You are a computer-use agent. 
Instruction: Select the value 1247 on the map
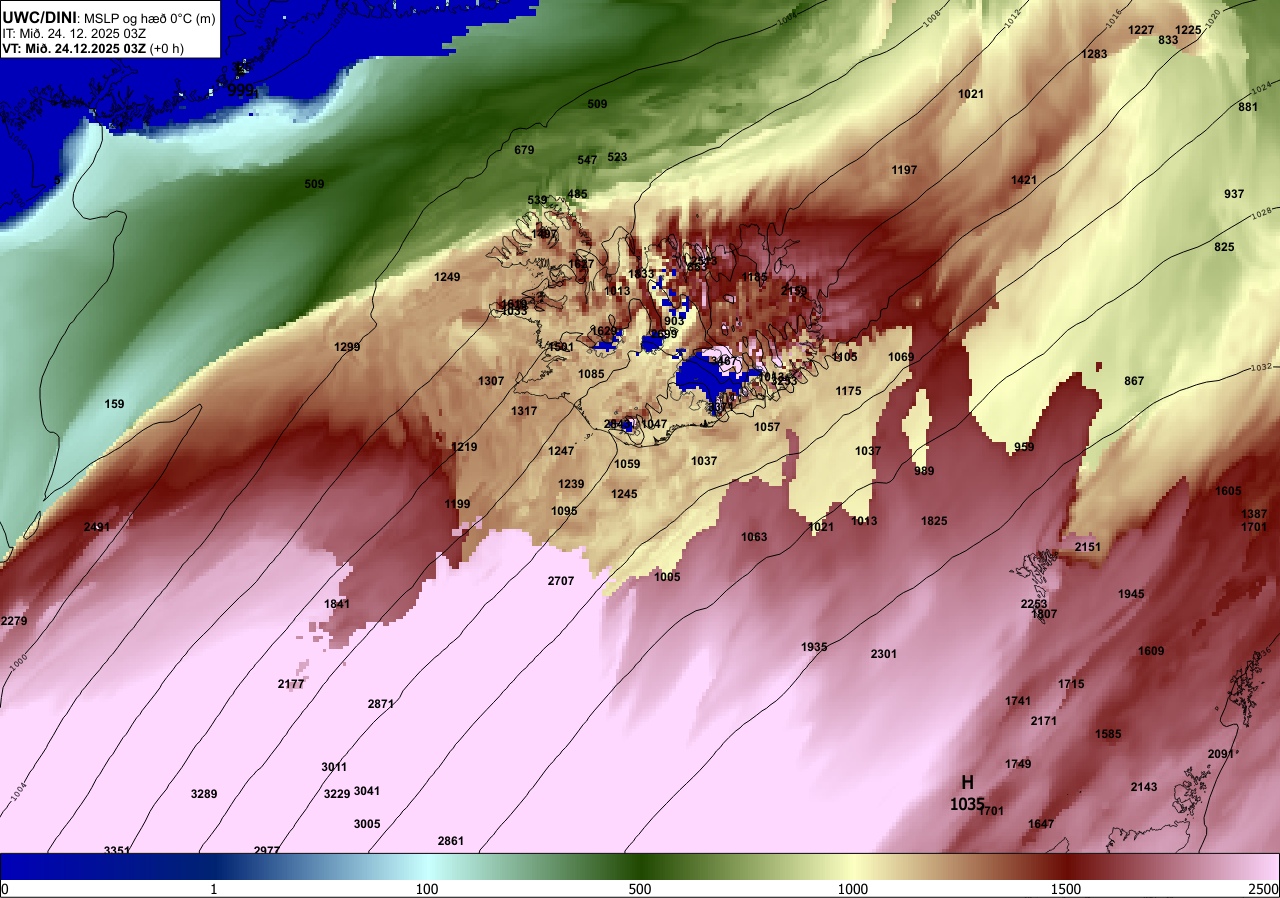pyautogui.click(x=561, y=451)
